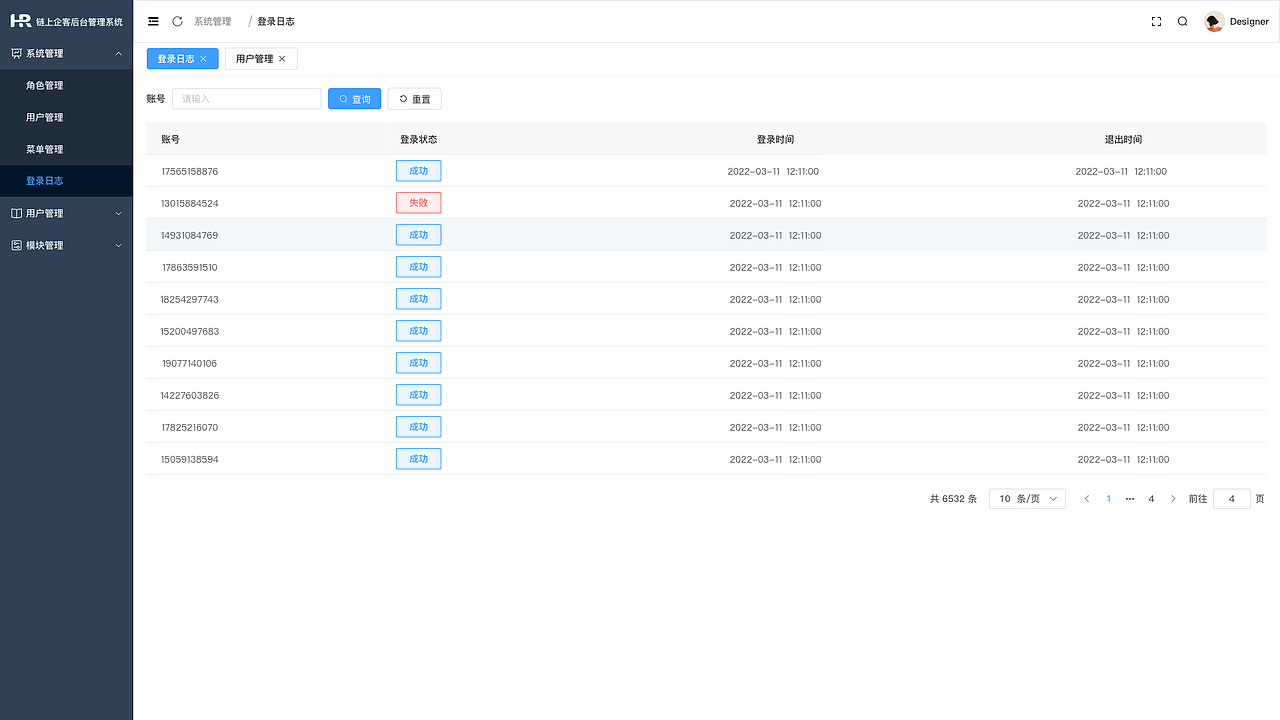Click account number 17825216070
1280x720 pixels.
(189, 427)
